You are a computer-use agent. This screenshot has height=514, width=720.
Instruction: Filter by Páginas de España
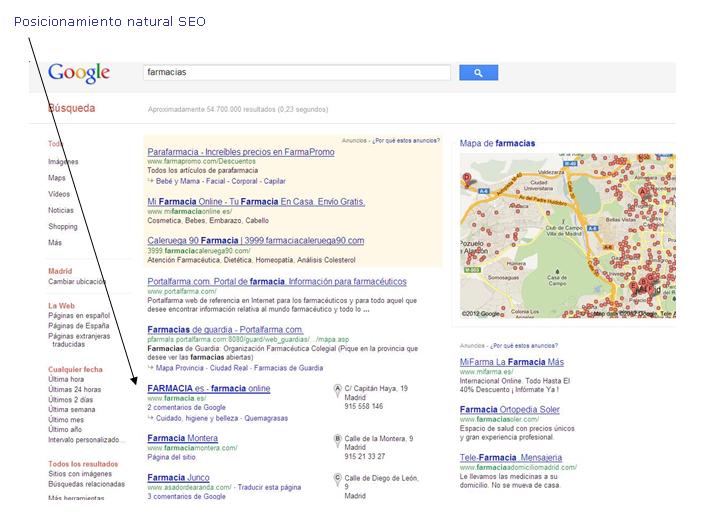79,326
